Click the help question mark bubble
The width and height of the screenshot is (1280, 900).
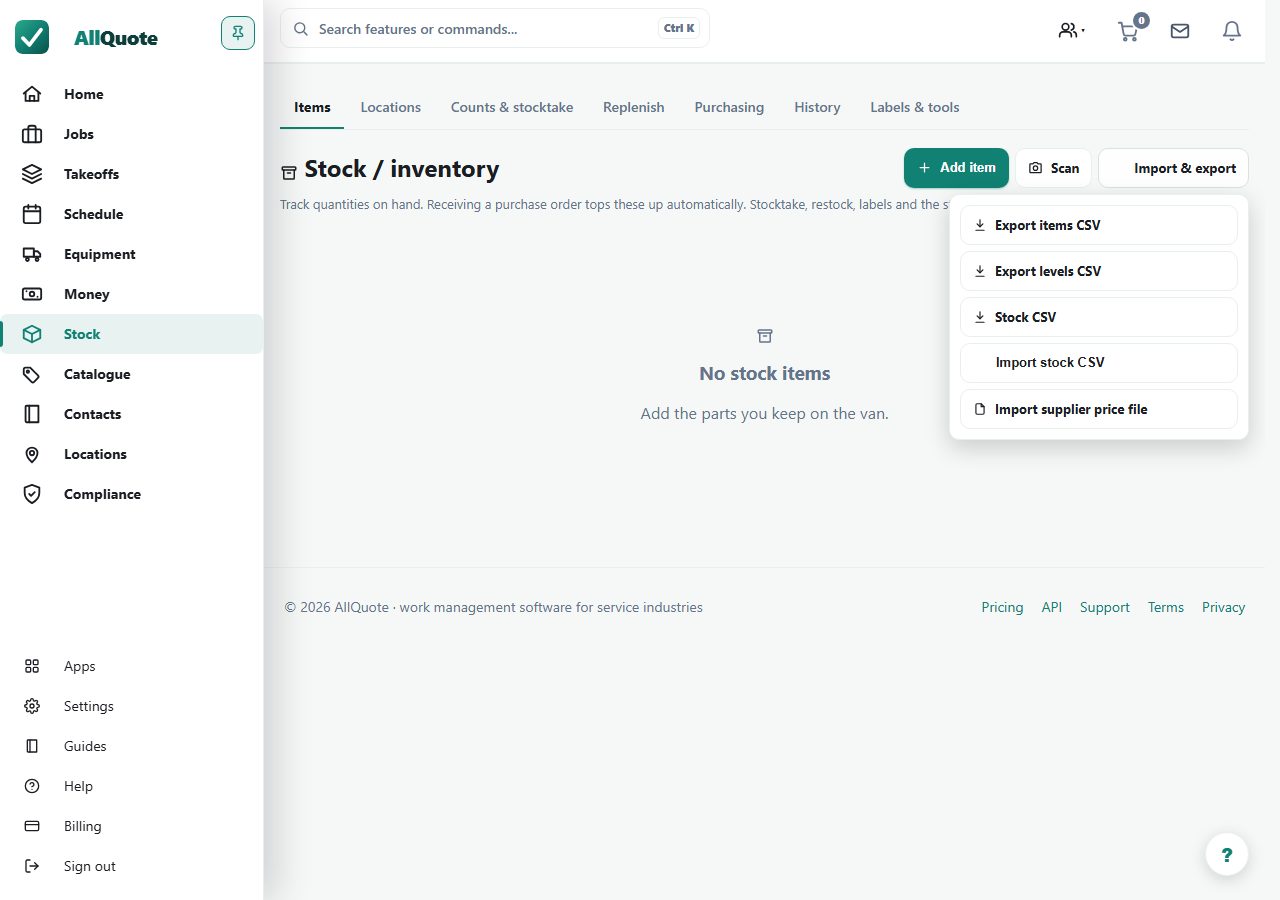click(1227, 855)
